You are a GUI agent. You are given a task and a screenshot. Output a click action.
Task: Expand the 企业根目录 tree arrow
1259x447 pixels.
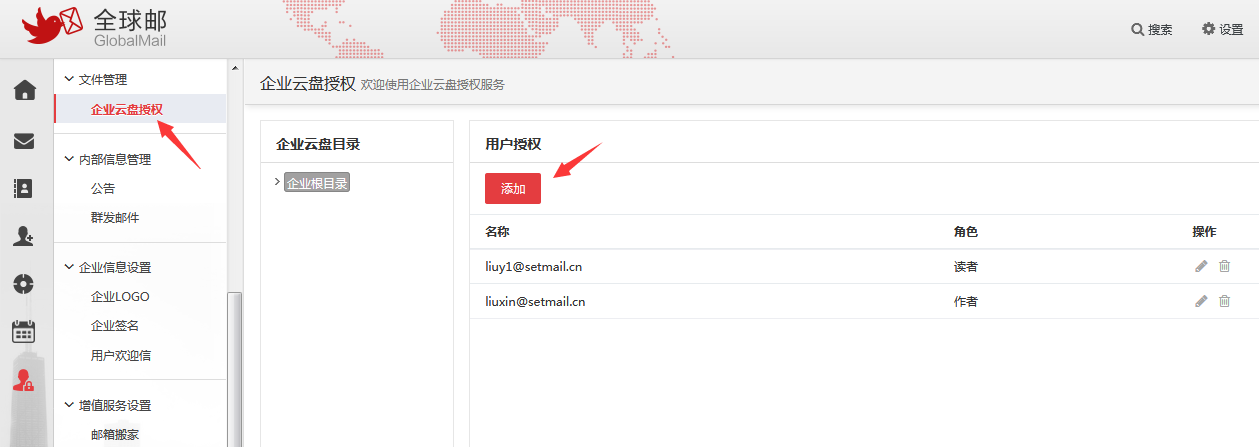[x=277, y=182]
